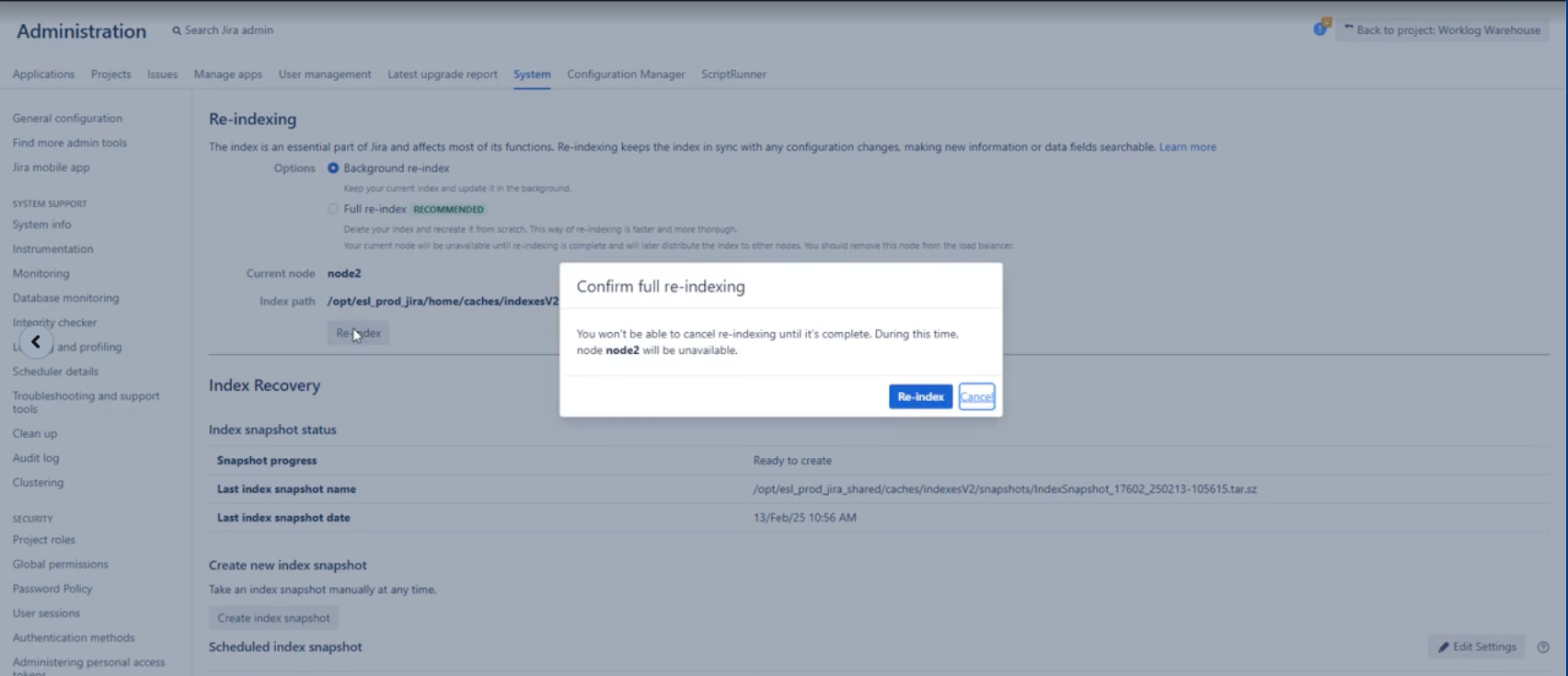Screen dimensions: 1568x676
Task: Click the help question mark icon
Action: point(1543,647)
